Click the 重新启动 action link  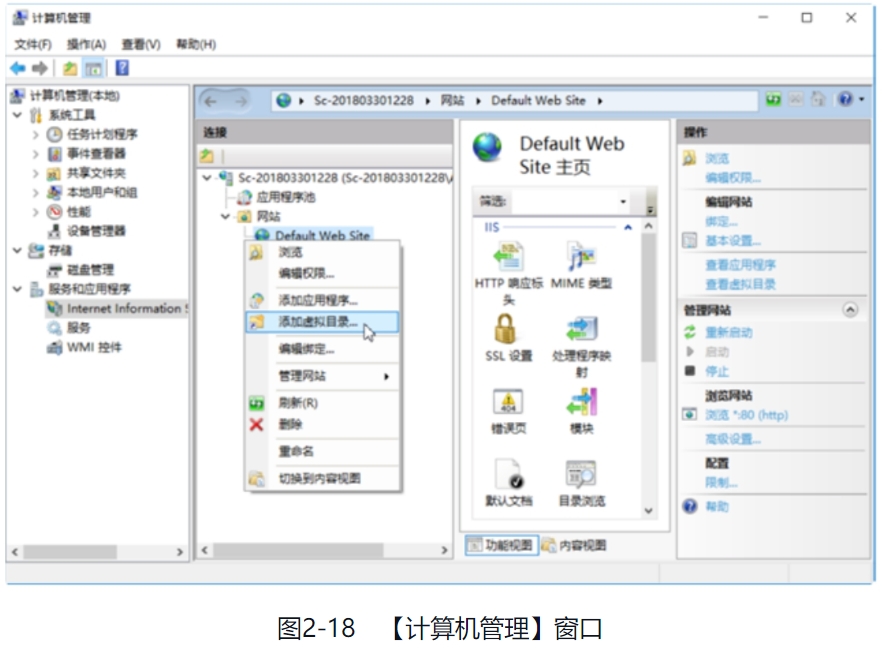point(729,332)
